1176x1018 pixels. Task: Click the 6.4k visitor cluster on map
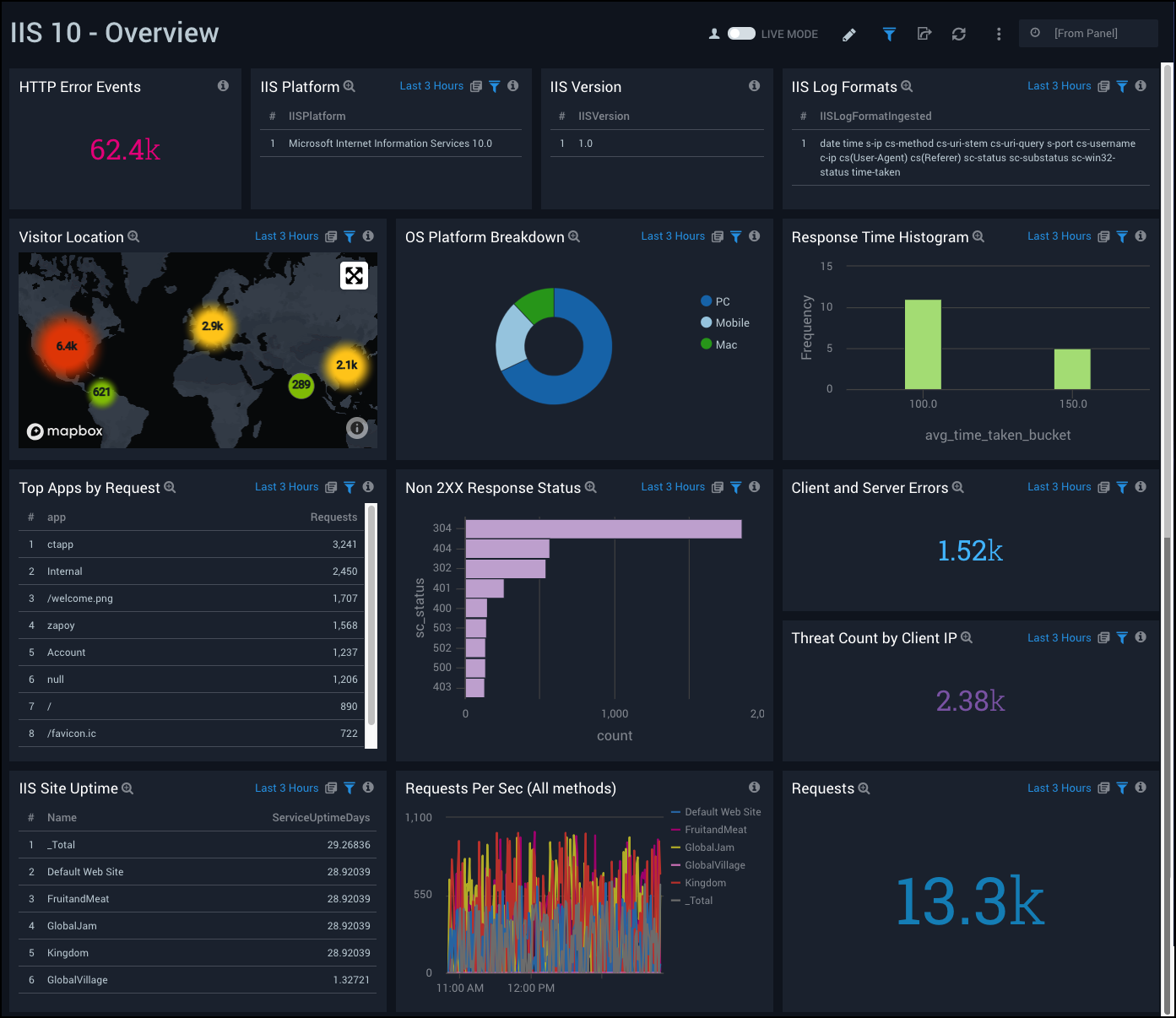click(67, 346)
